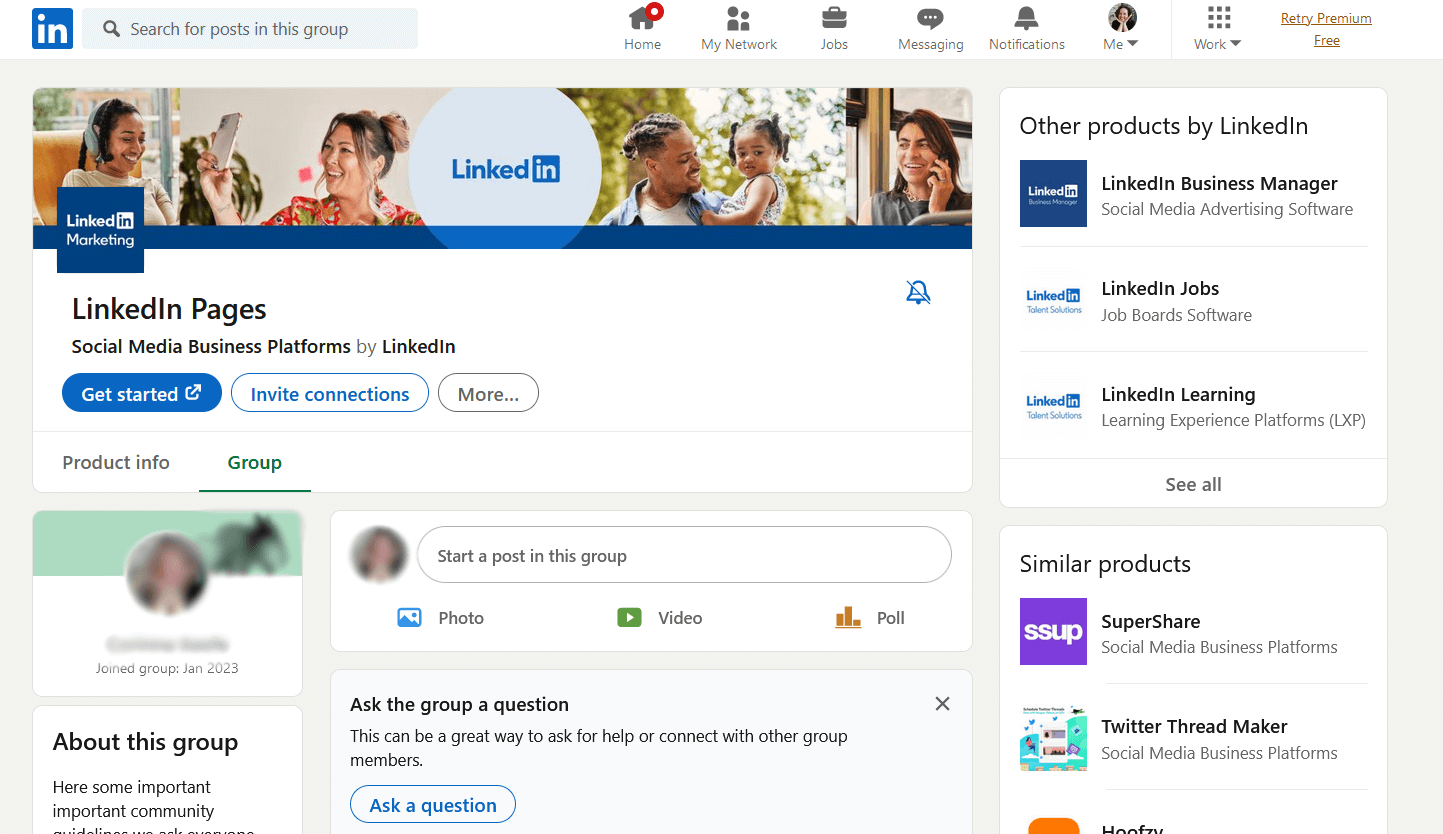
Task: Toggle group notifications bell on LinkedIn Pages
Action: click(917, 292)
